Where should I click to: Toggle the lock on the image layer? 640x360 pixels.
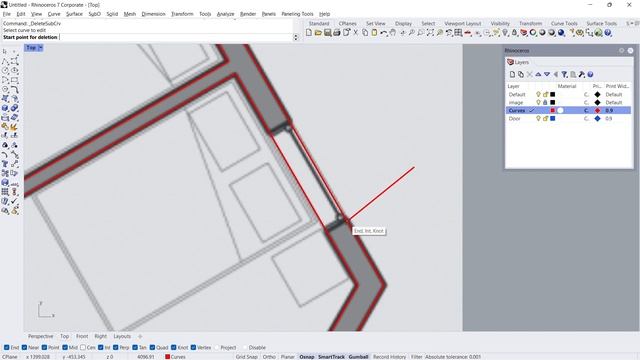[545, 102]
